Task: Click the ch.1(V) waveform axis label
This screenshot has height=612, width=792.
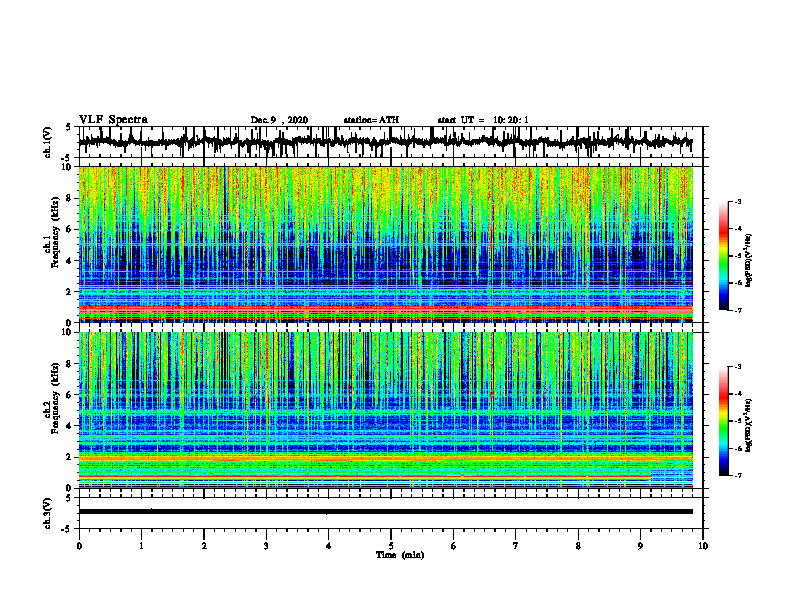Action: pyautogui.click(x=48, y=142)
